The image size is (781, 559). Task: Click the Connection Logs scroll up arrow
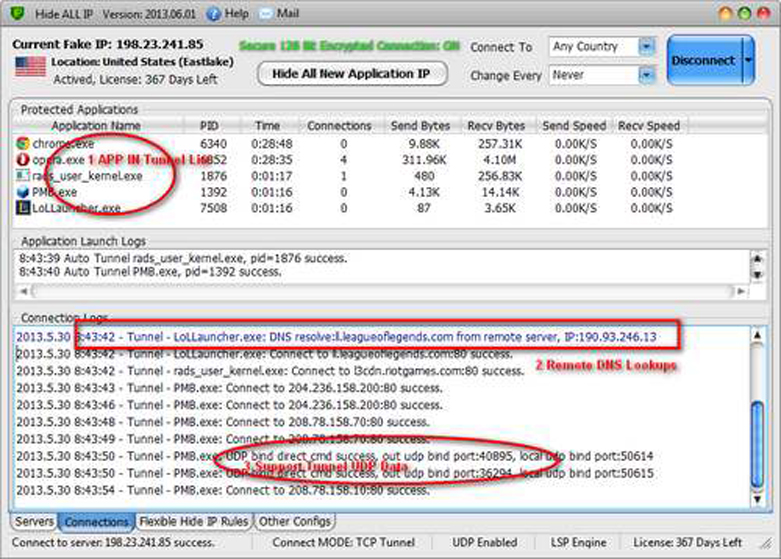pos(758,335)
